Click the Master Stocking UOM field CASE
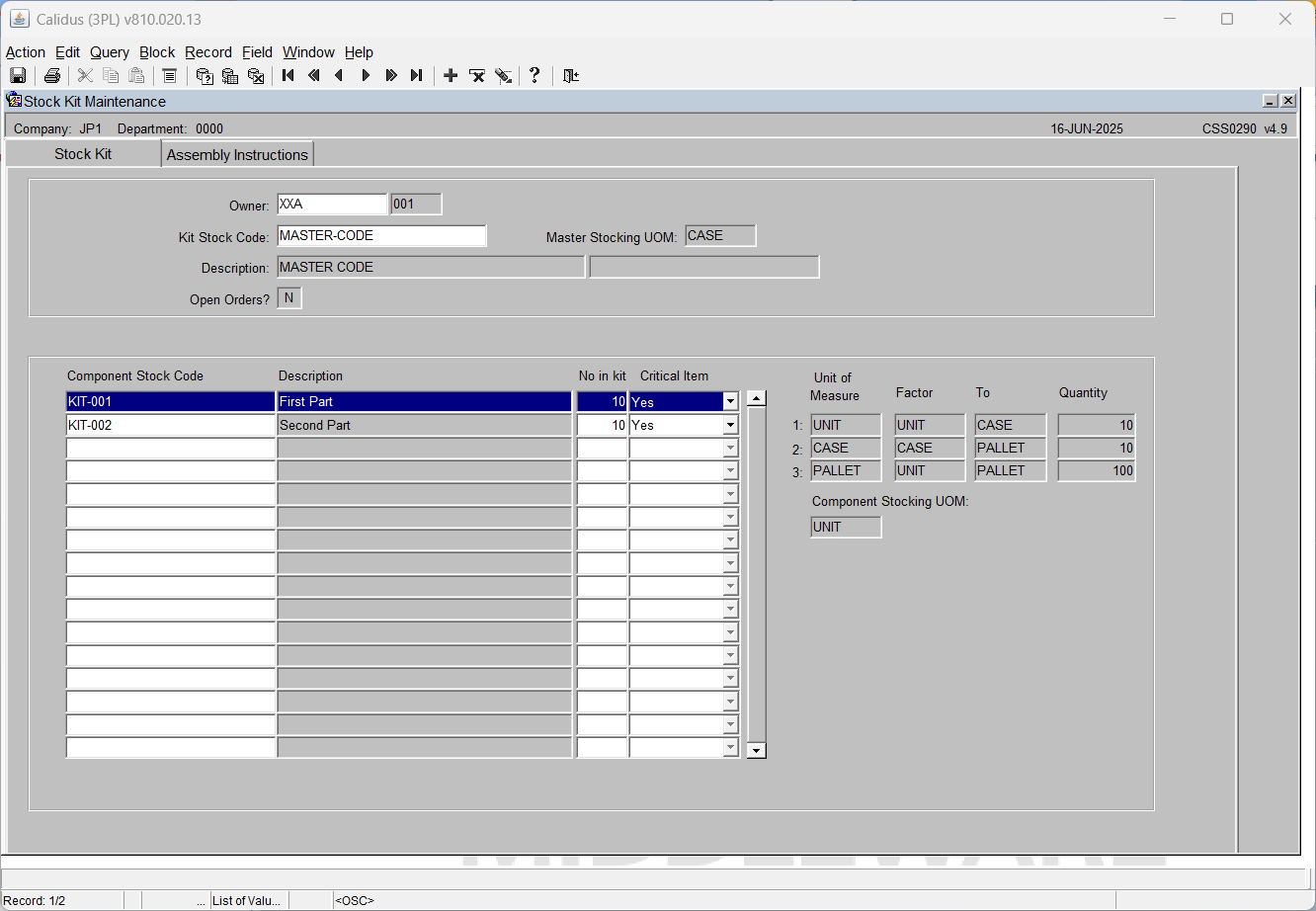 tap(720, 235)
